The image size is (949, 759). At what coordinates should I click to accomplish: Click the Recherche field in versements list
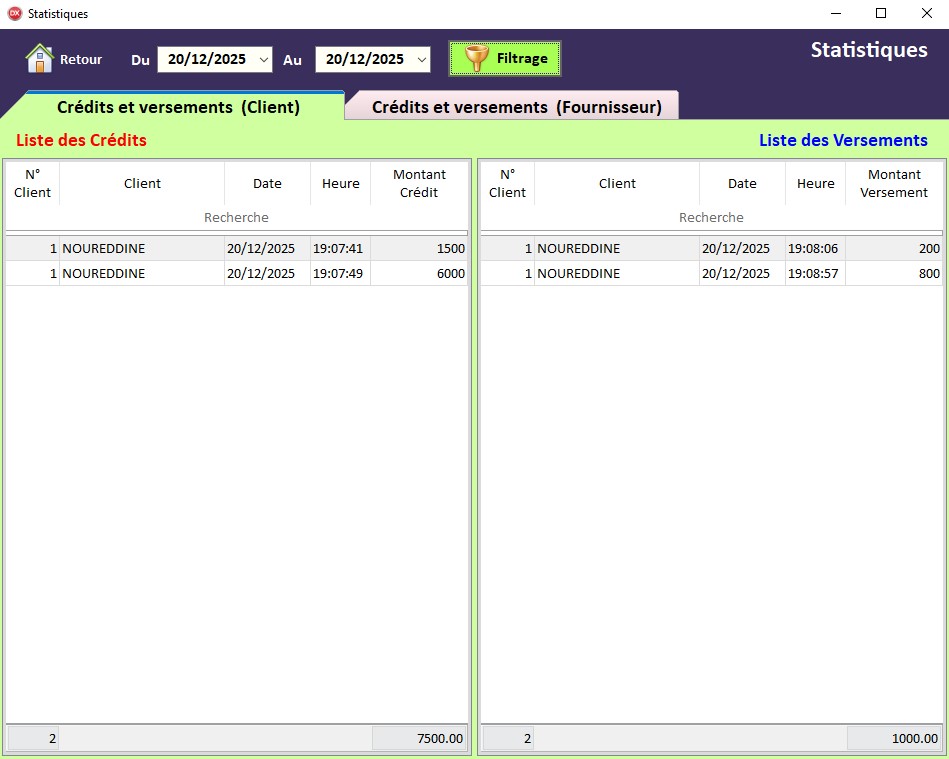711,217
